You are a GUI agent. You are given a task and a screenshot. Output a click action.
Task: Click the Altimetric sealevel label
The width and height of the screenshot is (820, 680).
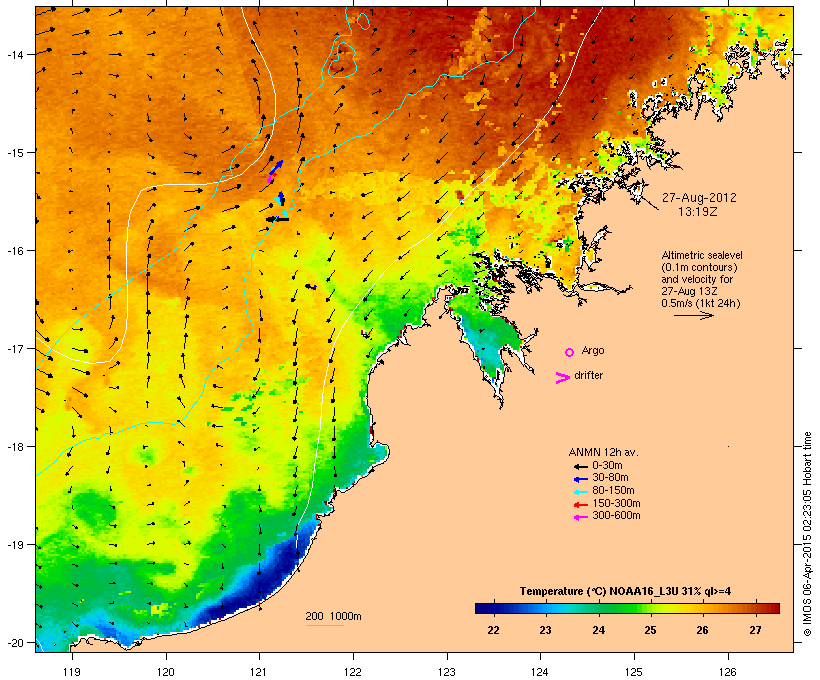(702, 255)
